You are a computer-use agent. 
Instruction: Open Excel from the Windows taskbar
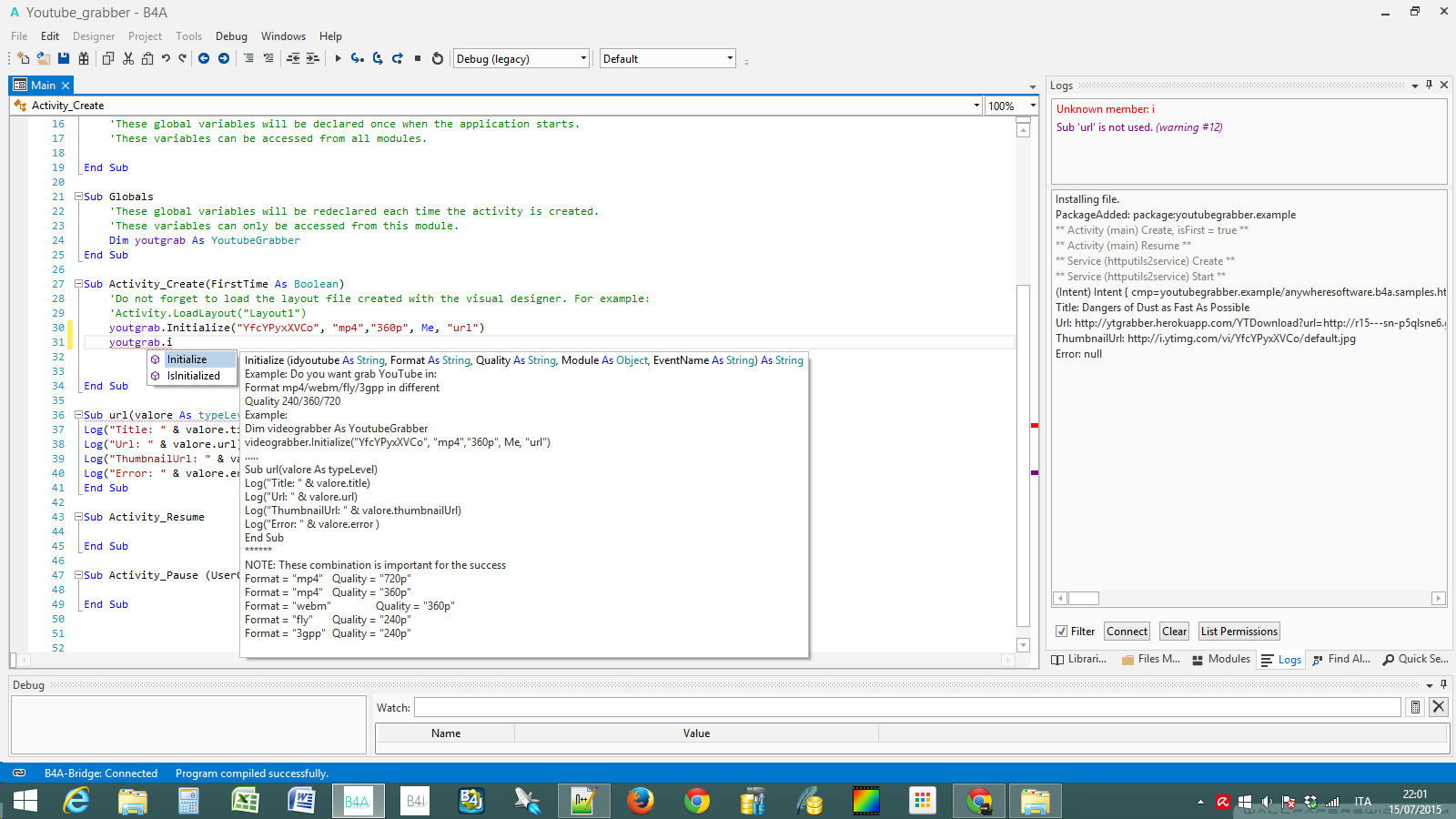(x=245, y=801)
